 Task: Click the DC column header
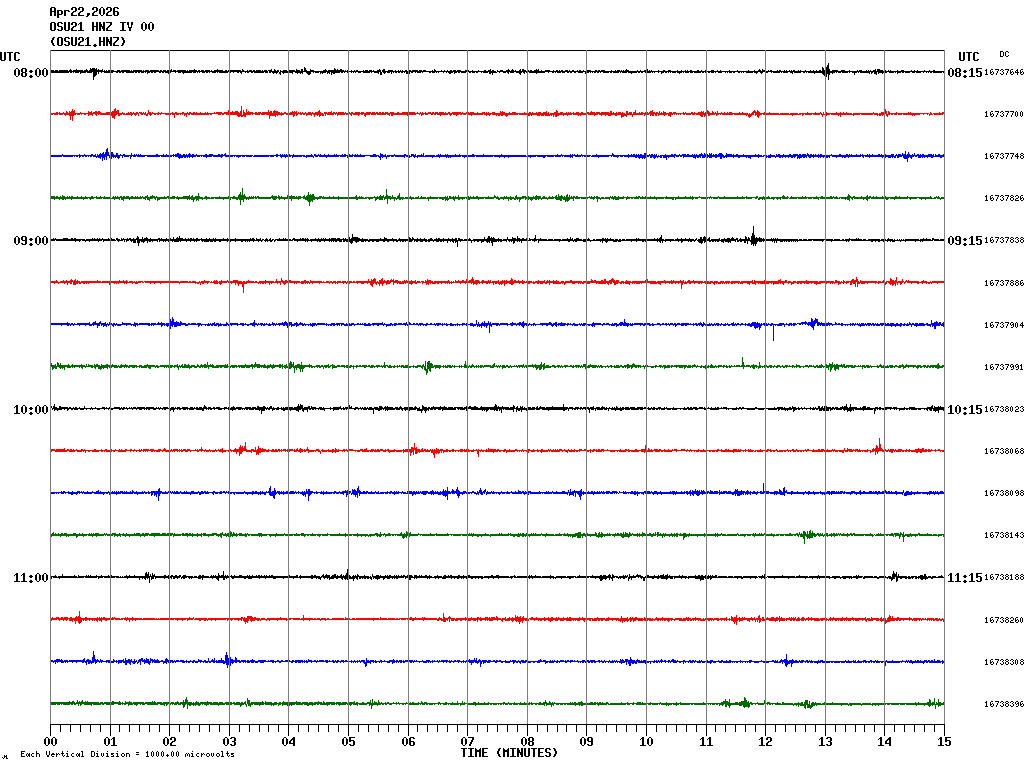(1004, 54)
